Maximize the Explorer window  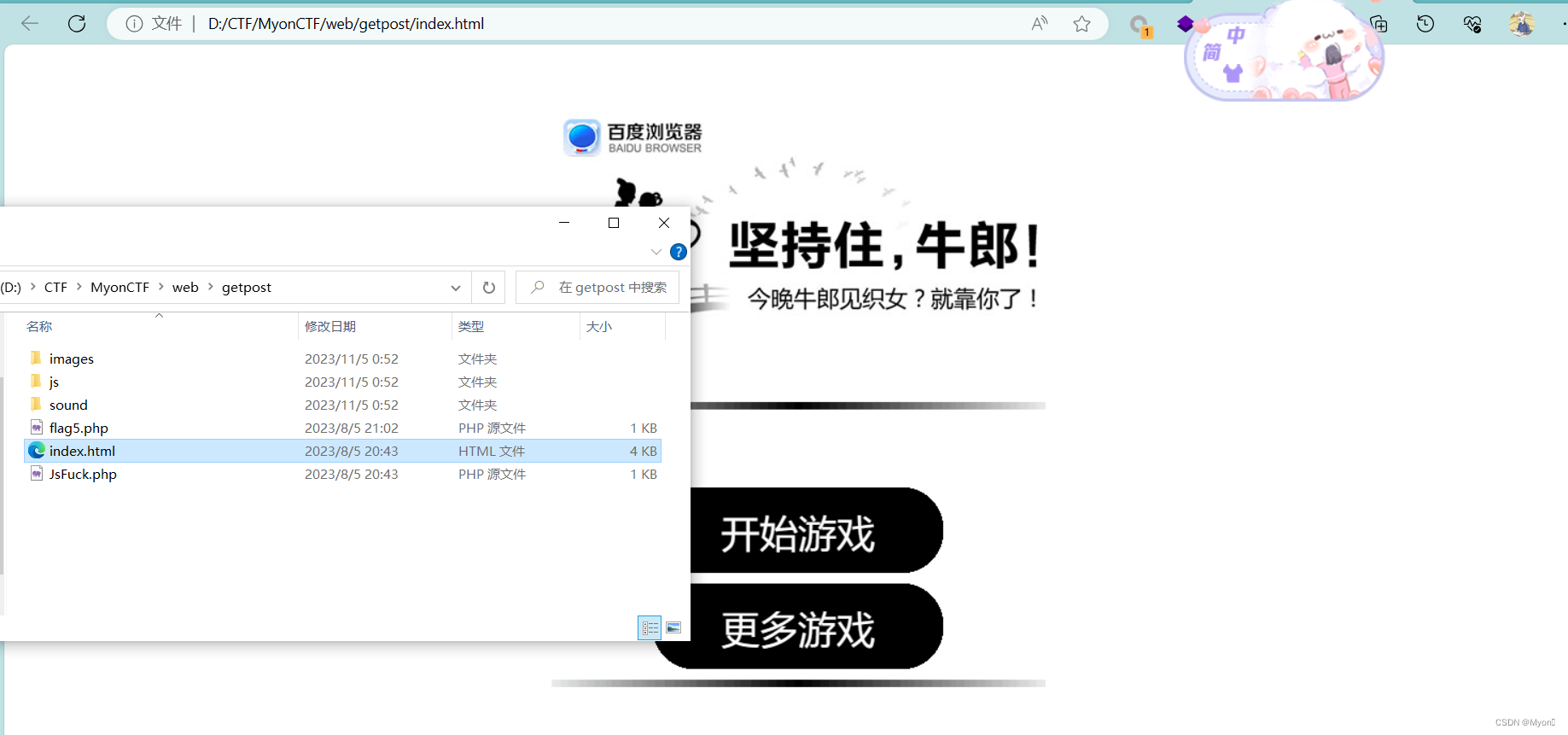[x=614, y=223]
